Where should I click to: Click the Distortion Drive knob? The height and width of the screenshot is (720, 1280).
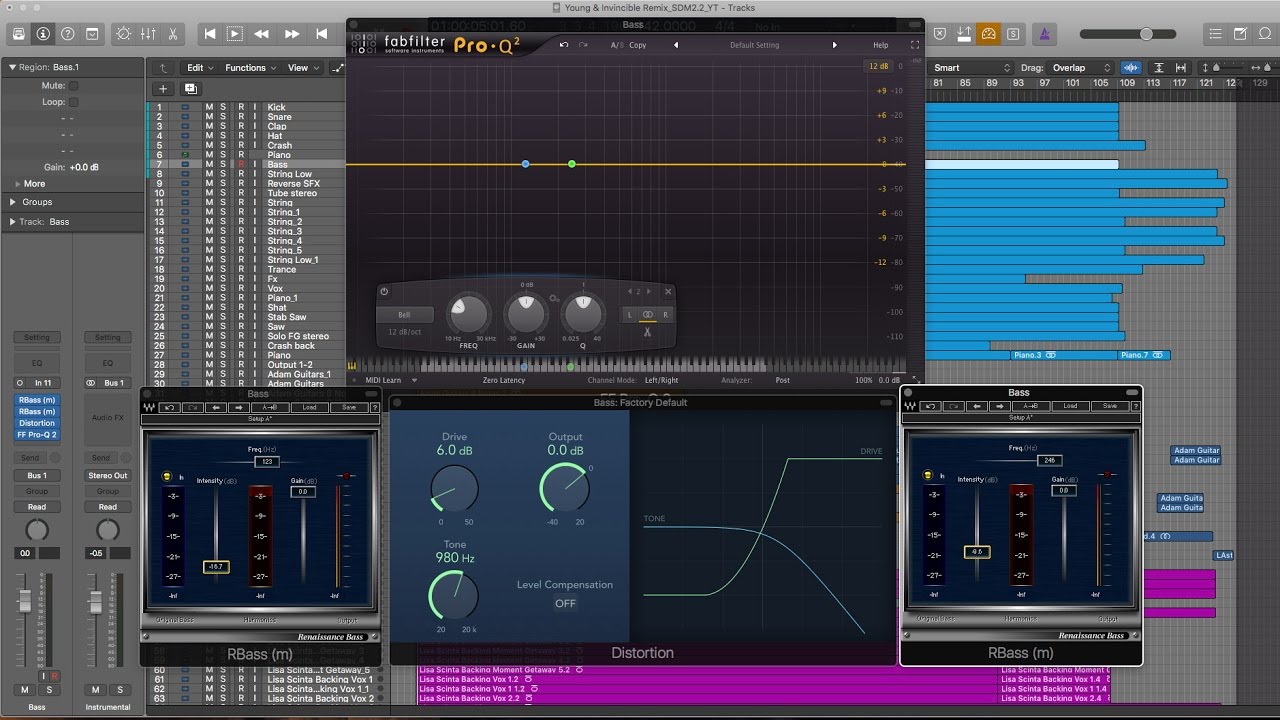[x=453, y=488]
